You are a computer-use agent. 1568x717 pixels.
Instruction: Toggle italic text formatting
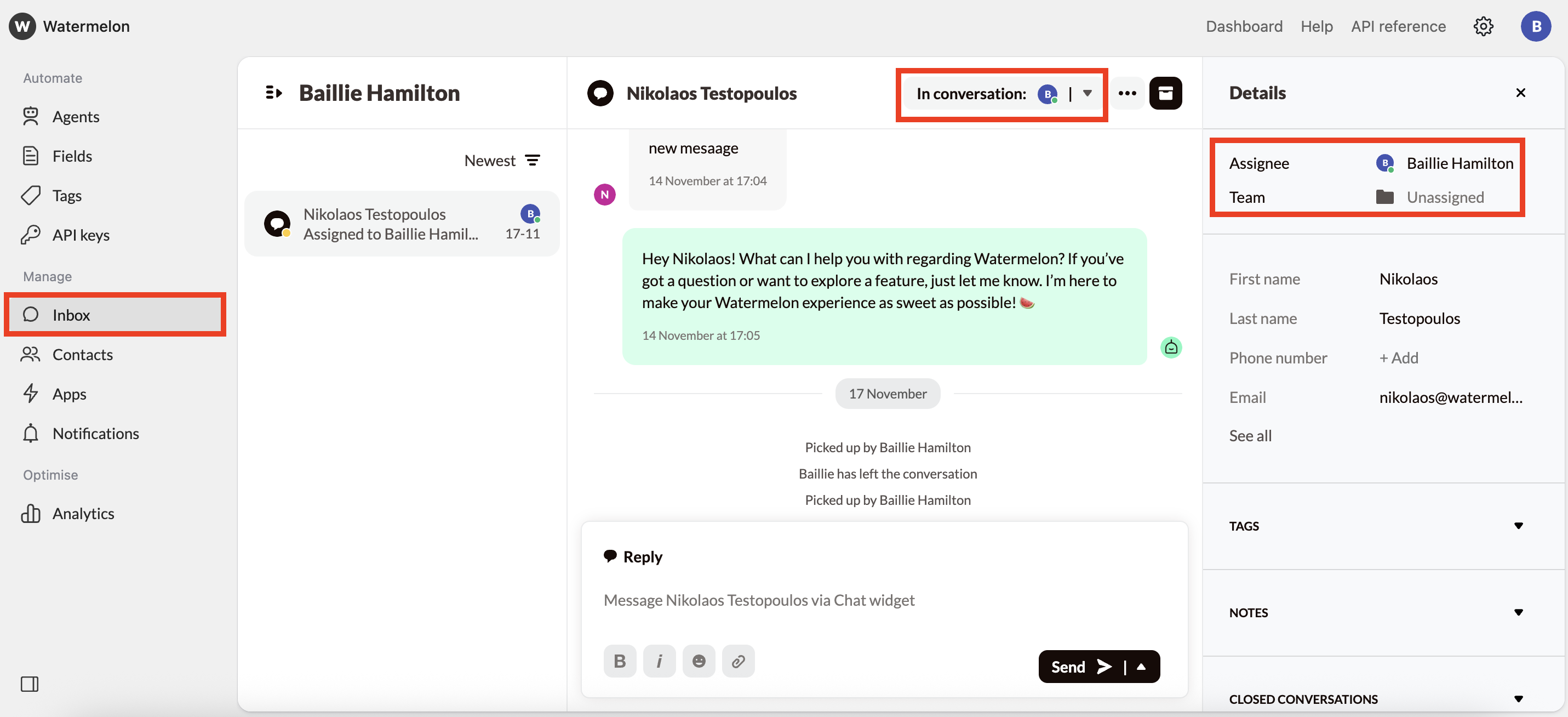[659, 661]
